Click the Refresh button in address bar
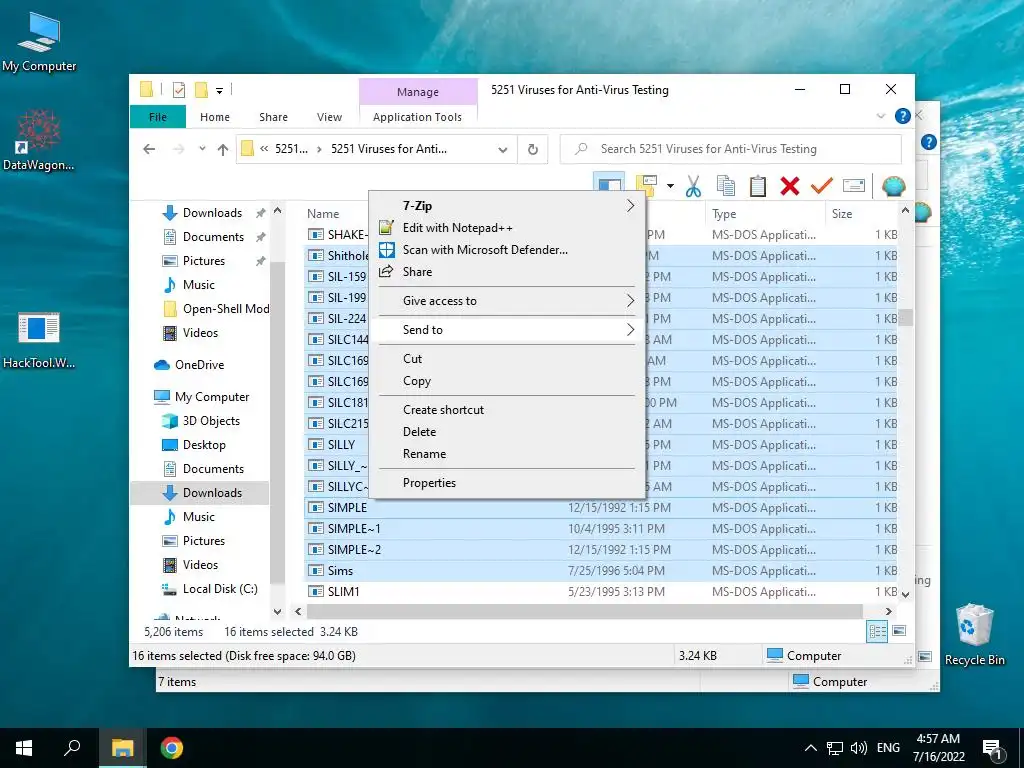The image size is (1024, 768). tap(533, 149)
